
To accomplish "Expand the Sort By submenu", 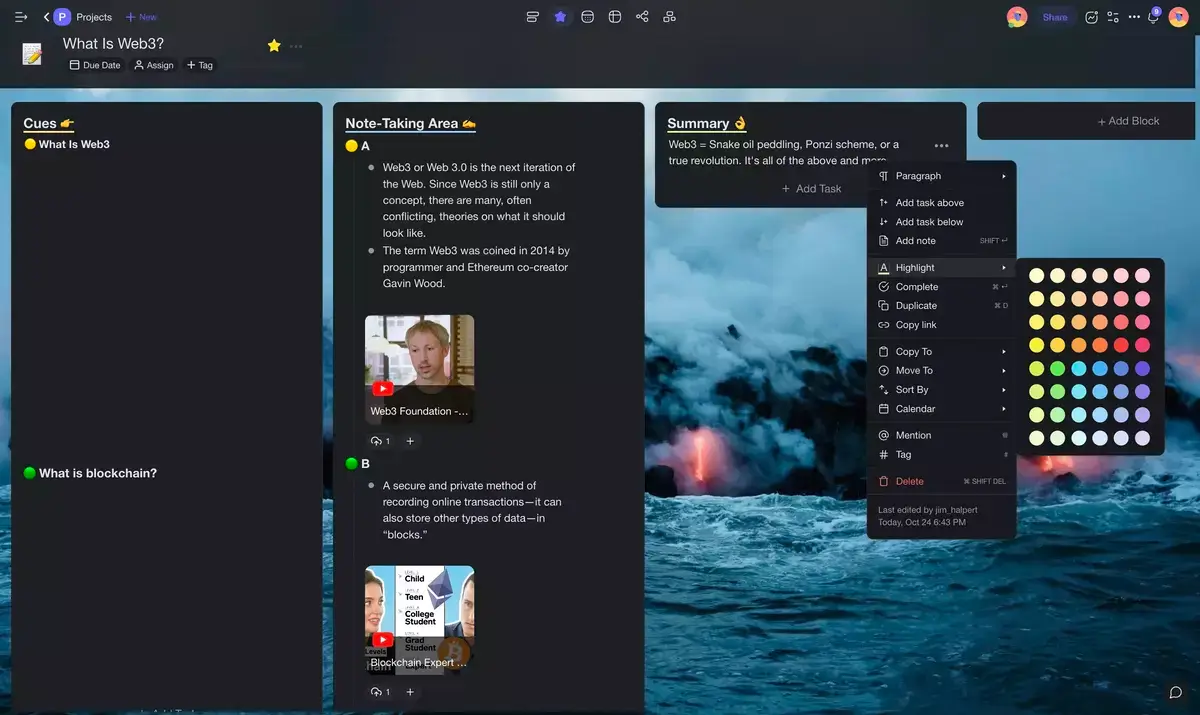I will point(941,390).
